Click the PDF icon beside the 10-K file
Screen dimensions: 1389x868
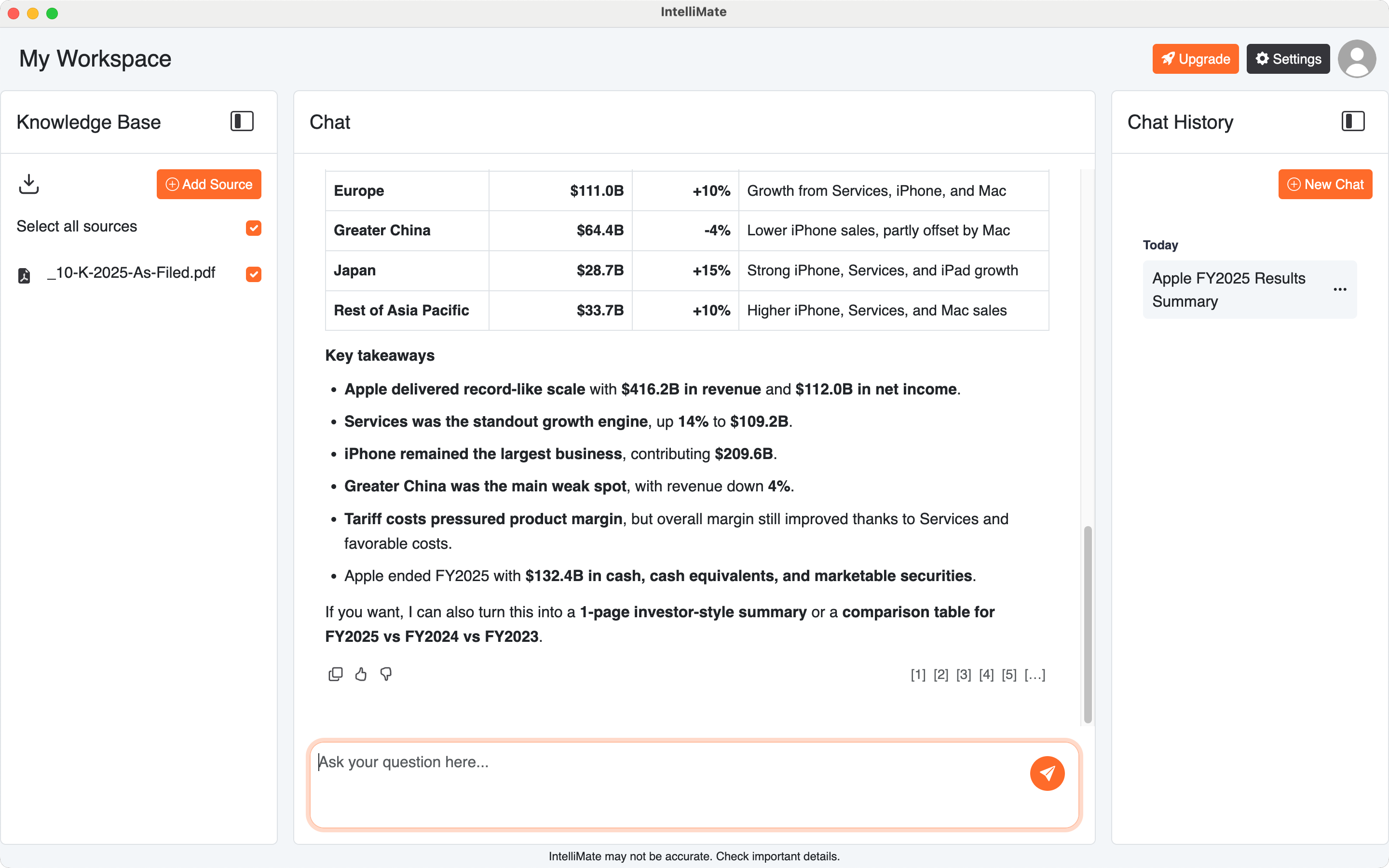(24, 275)
